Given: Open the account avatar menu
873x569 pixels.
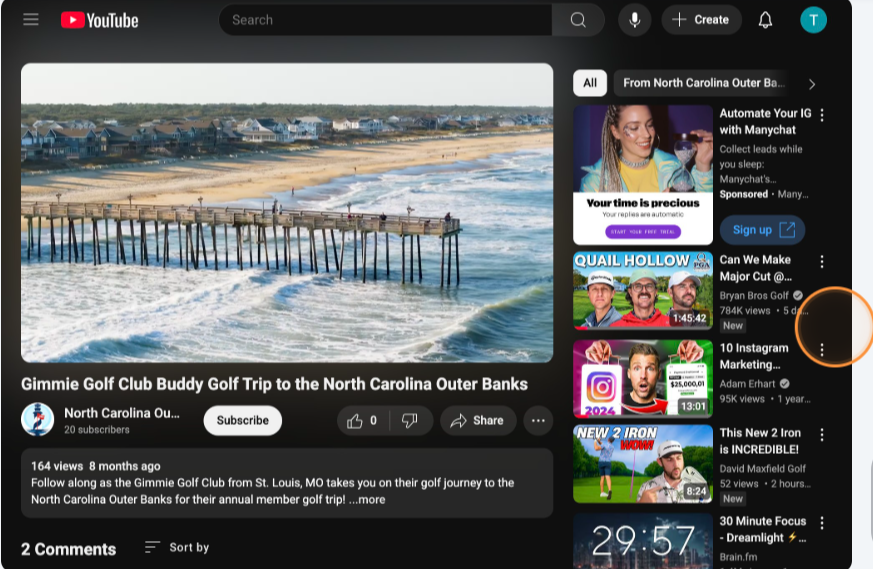Looking at the screenshot, I should point(813,20).
